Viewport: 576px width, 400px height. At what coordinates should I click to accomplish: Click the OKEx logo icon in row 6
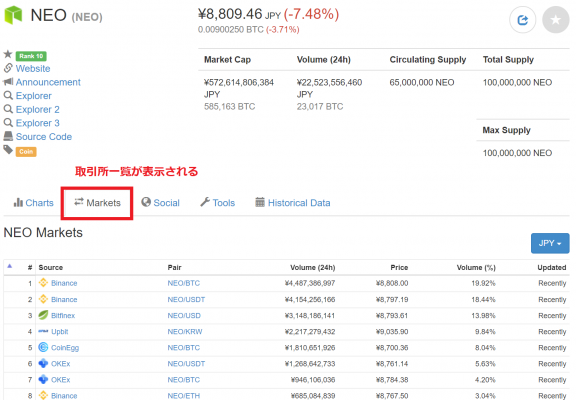[43, 363]
